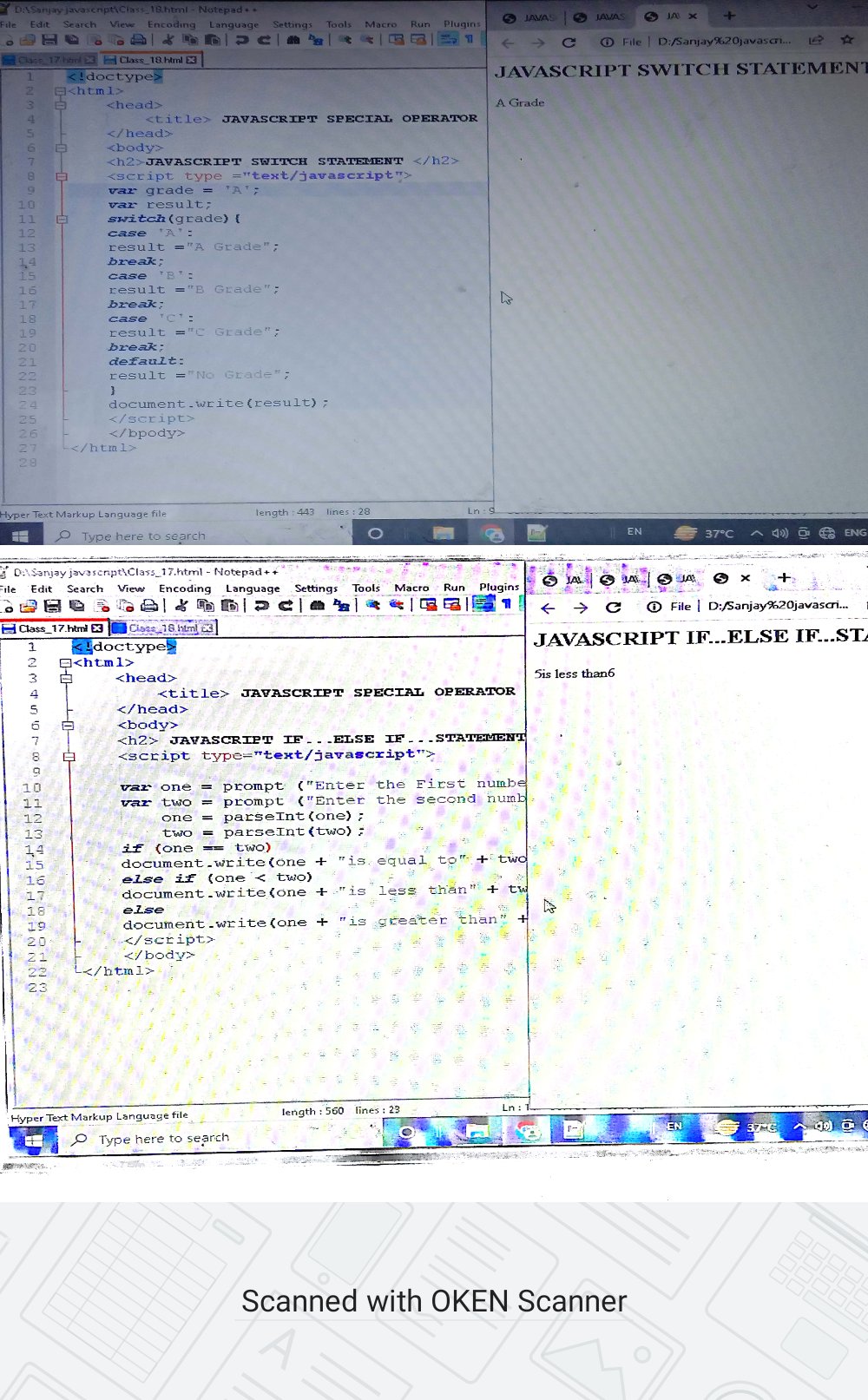Collapse the head fold marker in Class_18.html editor

point(61,105)
